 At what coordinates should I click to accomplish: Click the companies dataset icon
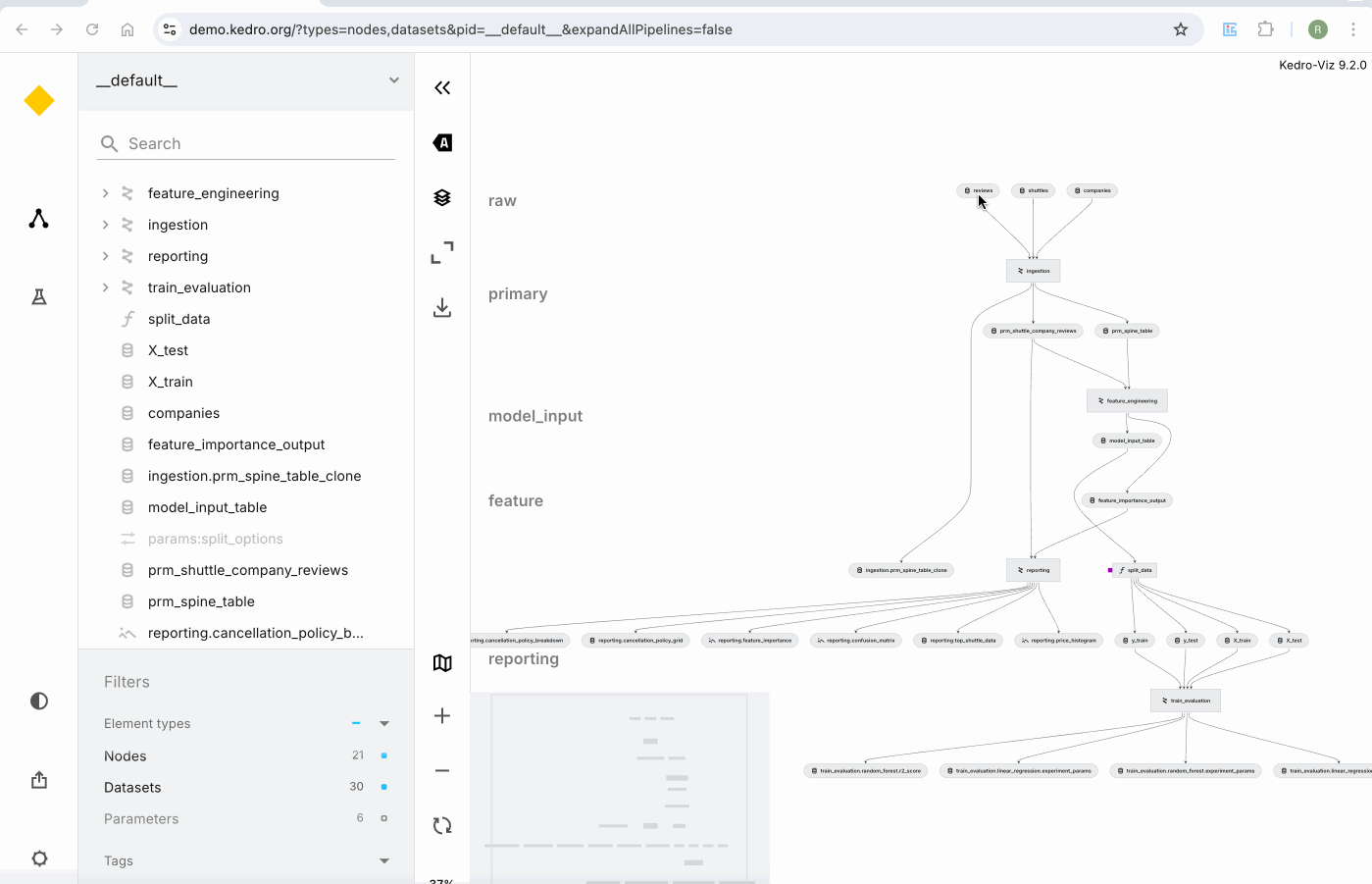coord(127,413)
